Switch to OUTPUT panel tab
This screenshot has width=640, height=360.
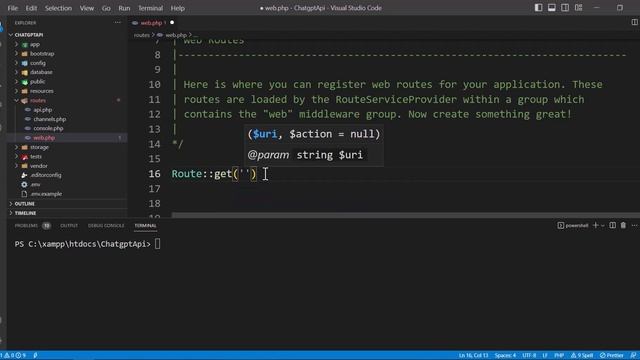pos(69,226)
